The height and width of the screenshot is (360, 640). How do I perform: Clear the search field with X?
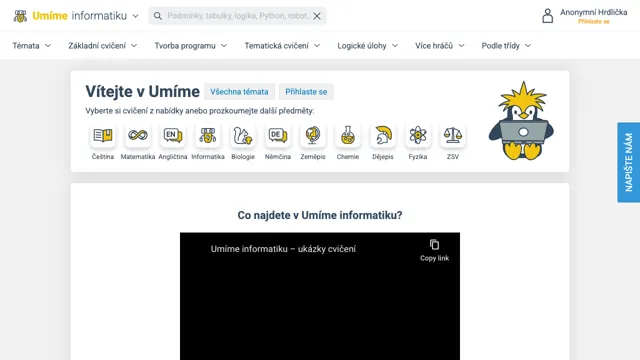tap(317, 16)
